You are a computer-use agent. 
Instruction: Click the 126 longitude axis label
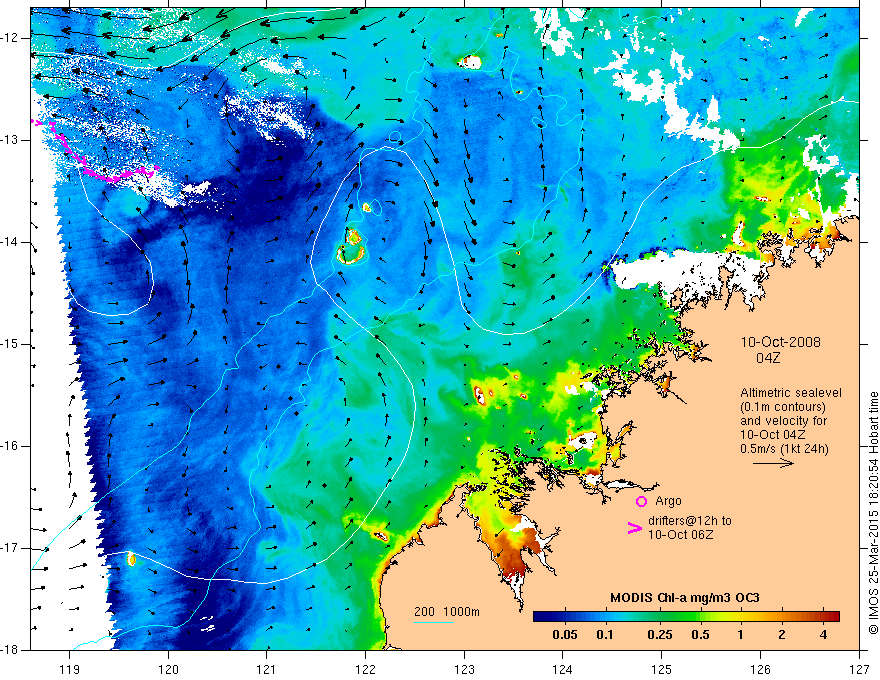[x=760, y=669]
